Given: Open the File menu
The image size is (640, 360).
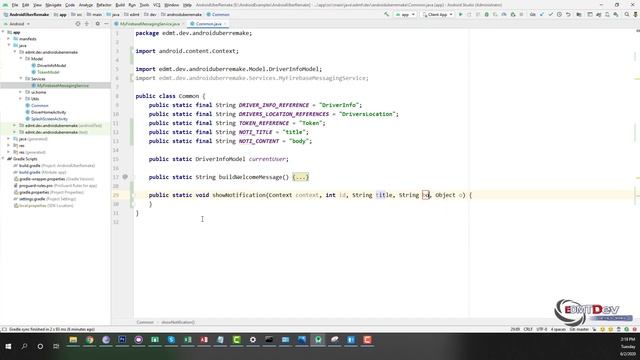Looking at the screenshot, I should 15,5.
